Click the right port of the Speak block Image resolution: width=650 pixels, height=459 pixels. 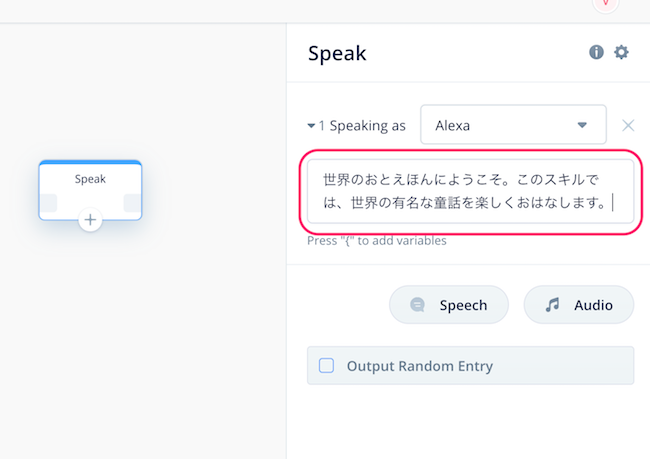133,203
